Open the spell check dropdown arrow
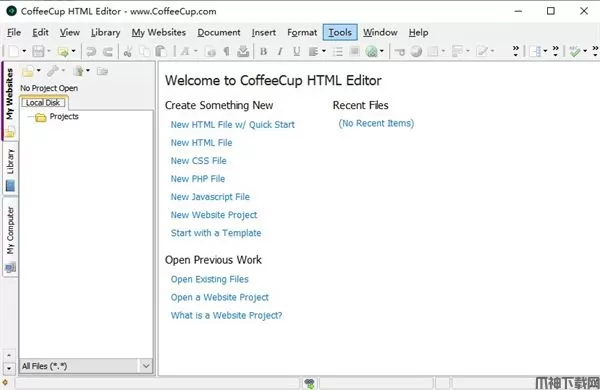 (x=585, y=51)
